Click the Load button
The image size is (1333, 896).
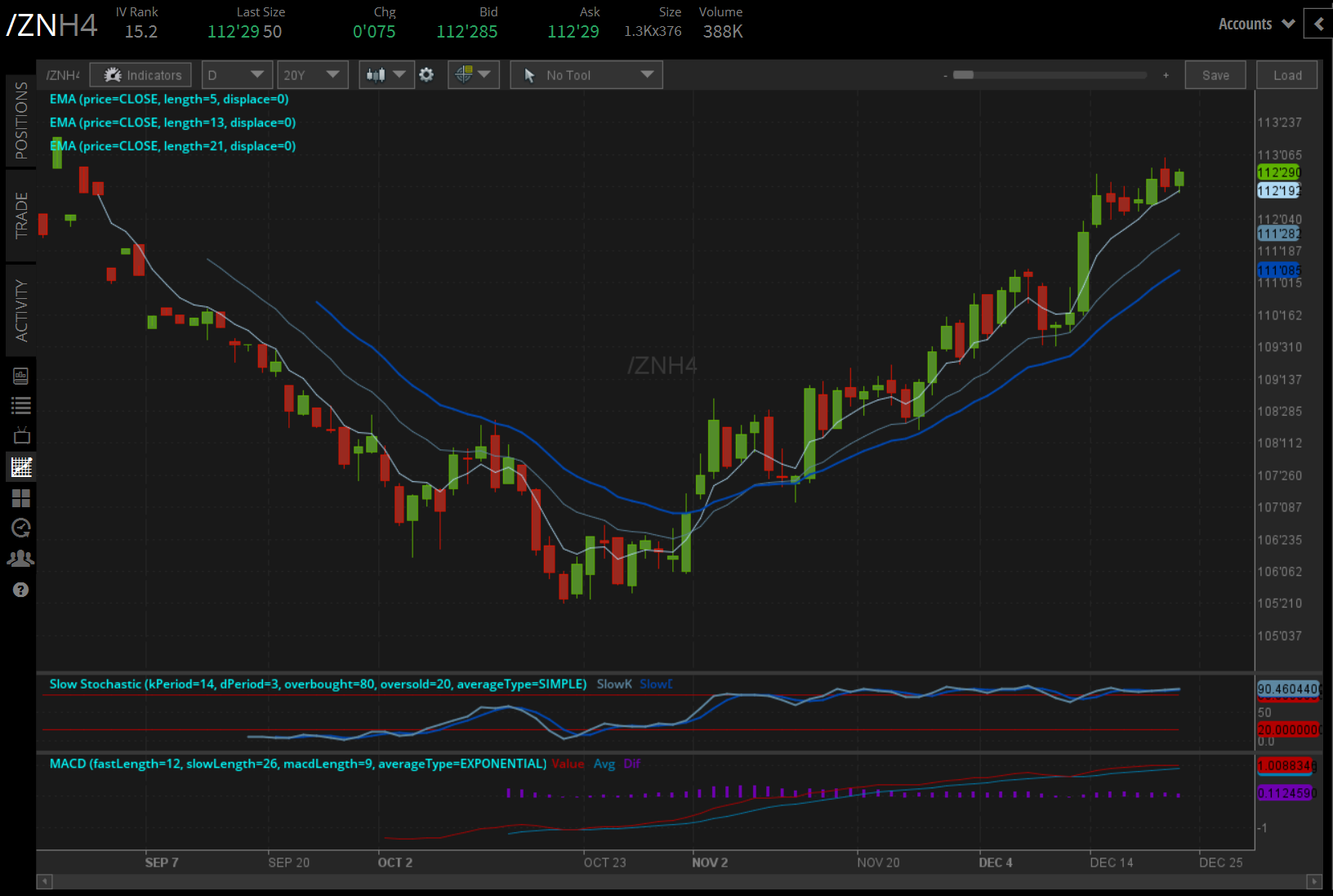tap(1286, 74)
